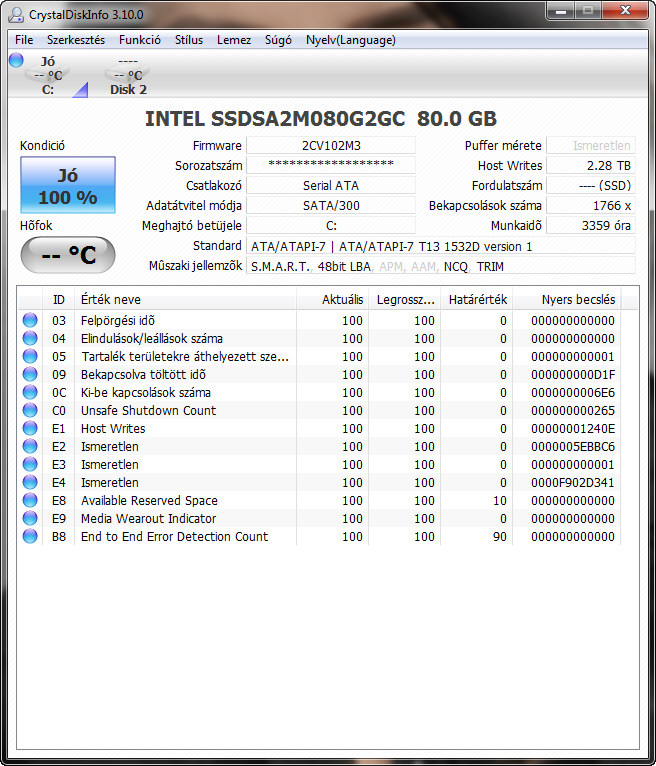Open the Nyelv(Language) menu
Viewport: 656px width, 766px height.
(x=351, y=40)
